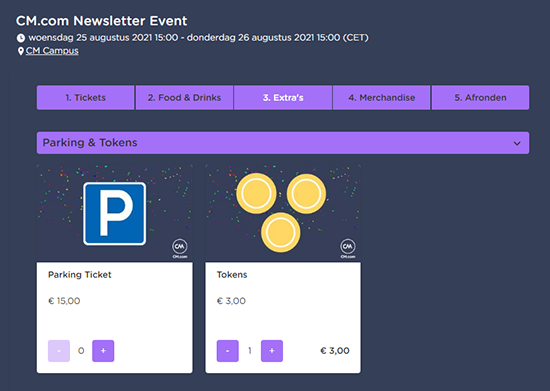
Task: Click the location pin icon beside CM Campus
Action: tap(21, 51)
